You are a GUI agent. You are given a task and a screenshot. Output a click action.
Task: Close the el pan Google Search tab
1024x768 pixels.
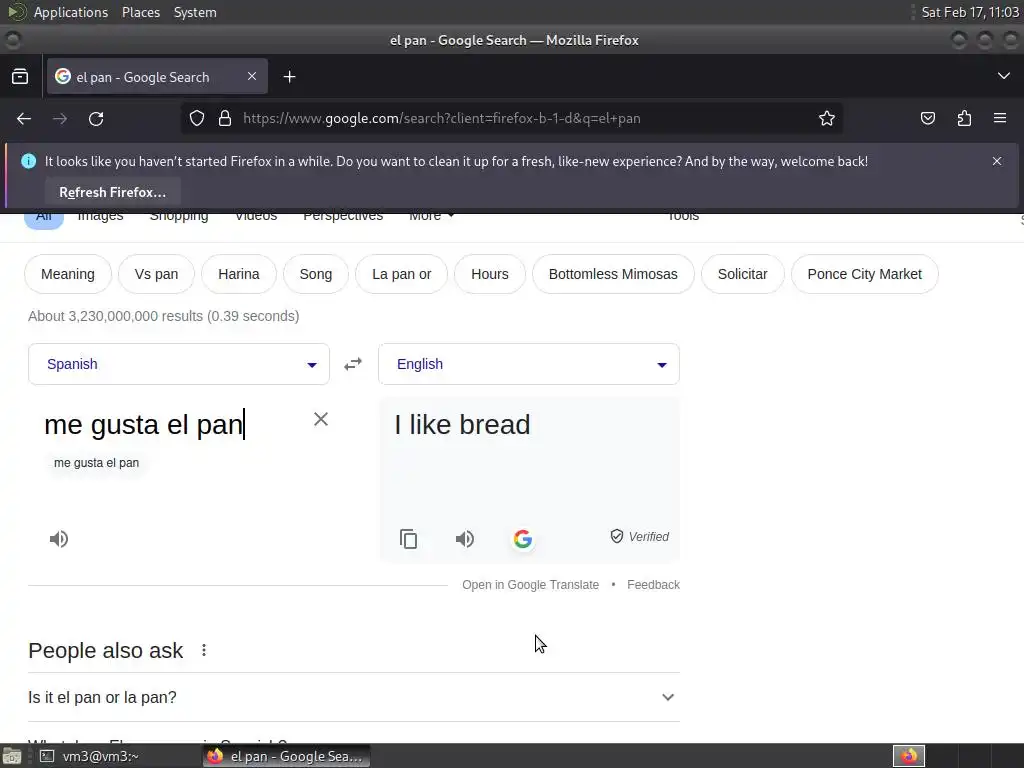click(x=251, y=76)
